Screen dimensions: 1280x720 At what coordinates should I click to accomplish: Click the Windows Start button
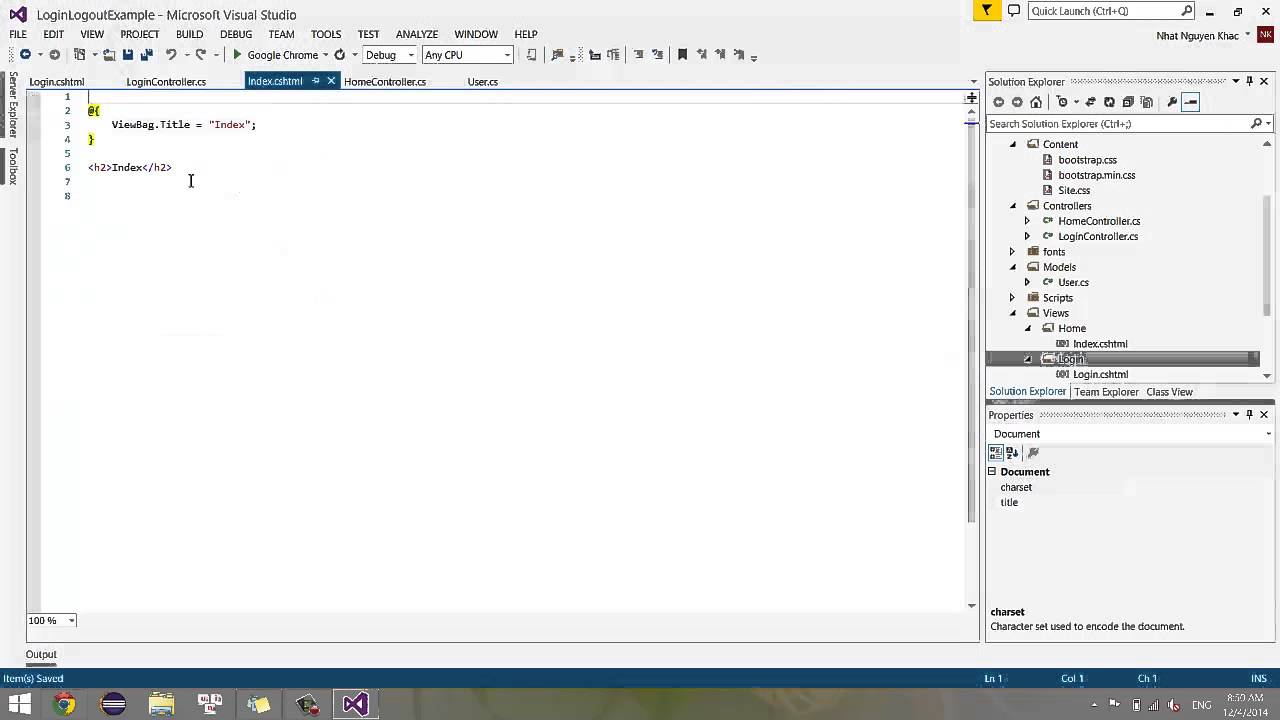pyautogui.click(x=18, y=704)
